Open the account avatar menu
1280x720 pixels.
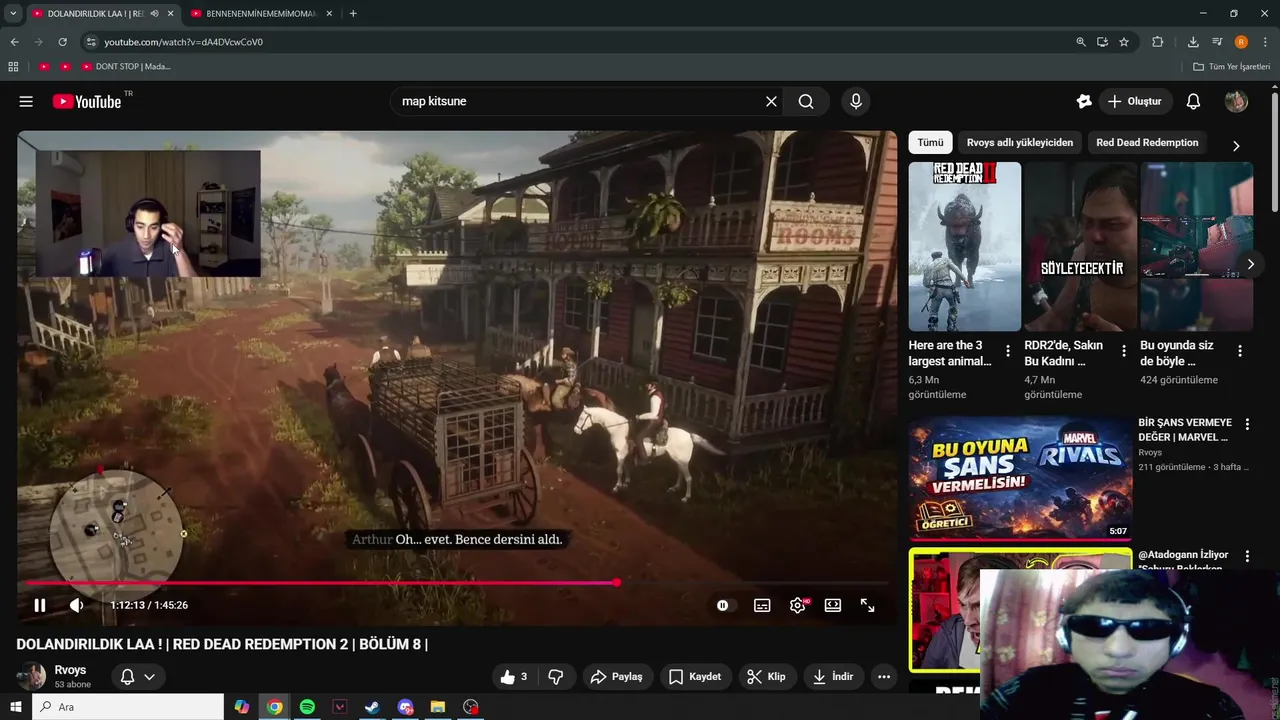1236,101
